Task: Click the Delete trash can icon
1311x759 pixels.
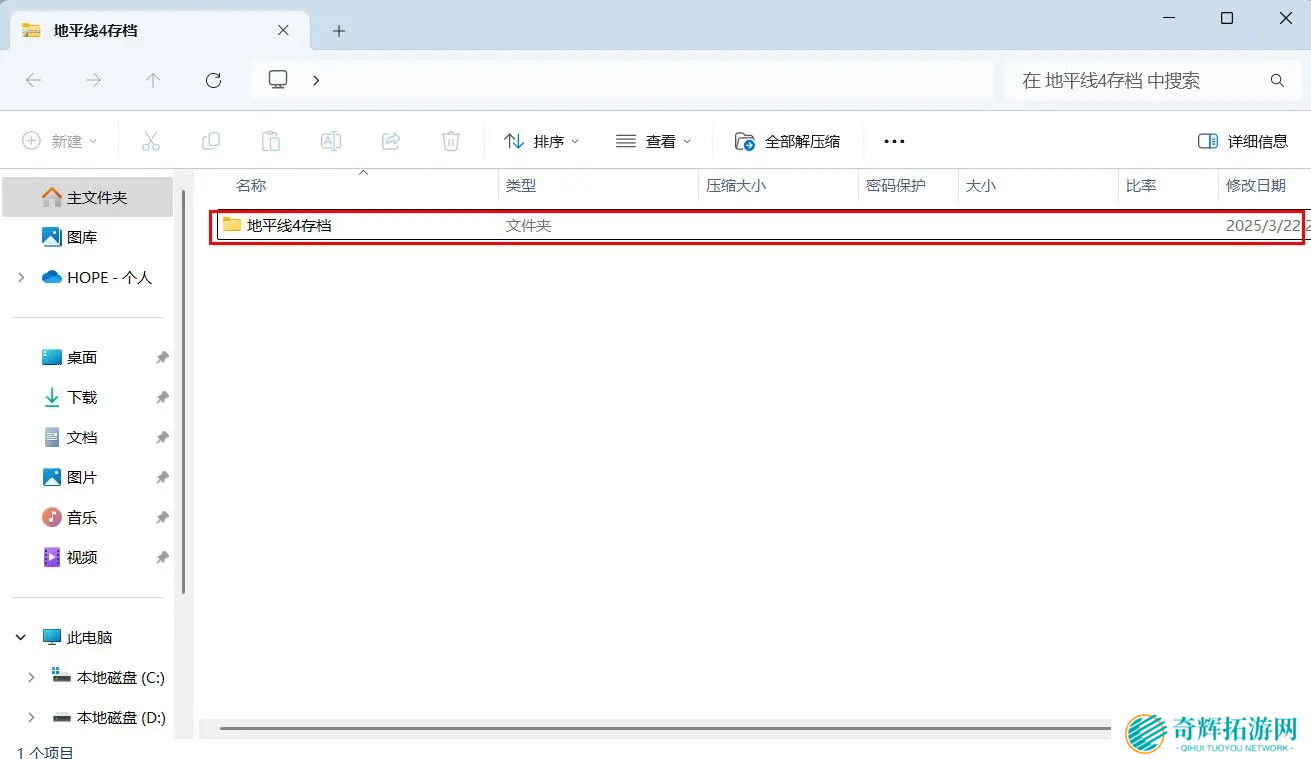Action: 451,141
